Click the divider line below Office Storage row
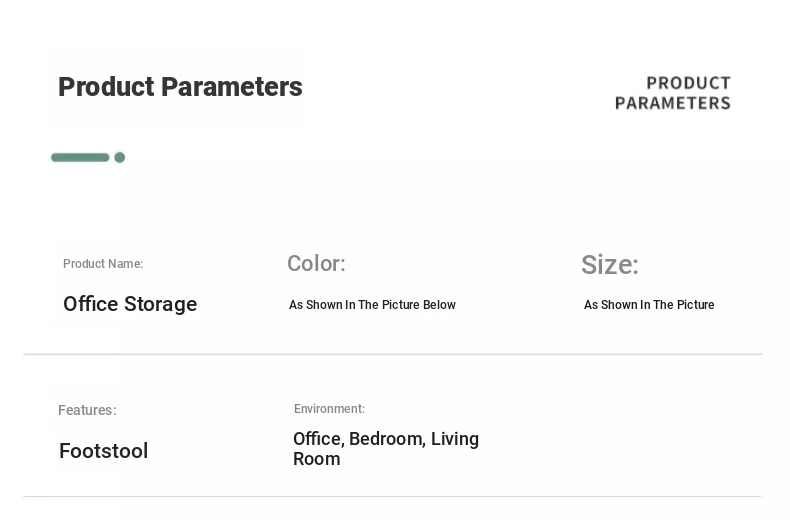This screenshot has height=520, width=790. click(392, 354)
